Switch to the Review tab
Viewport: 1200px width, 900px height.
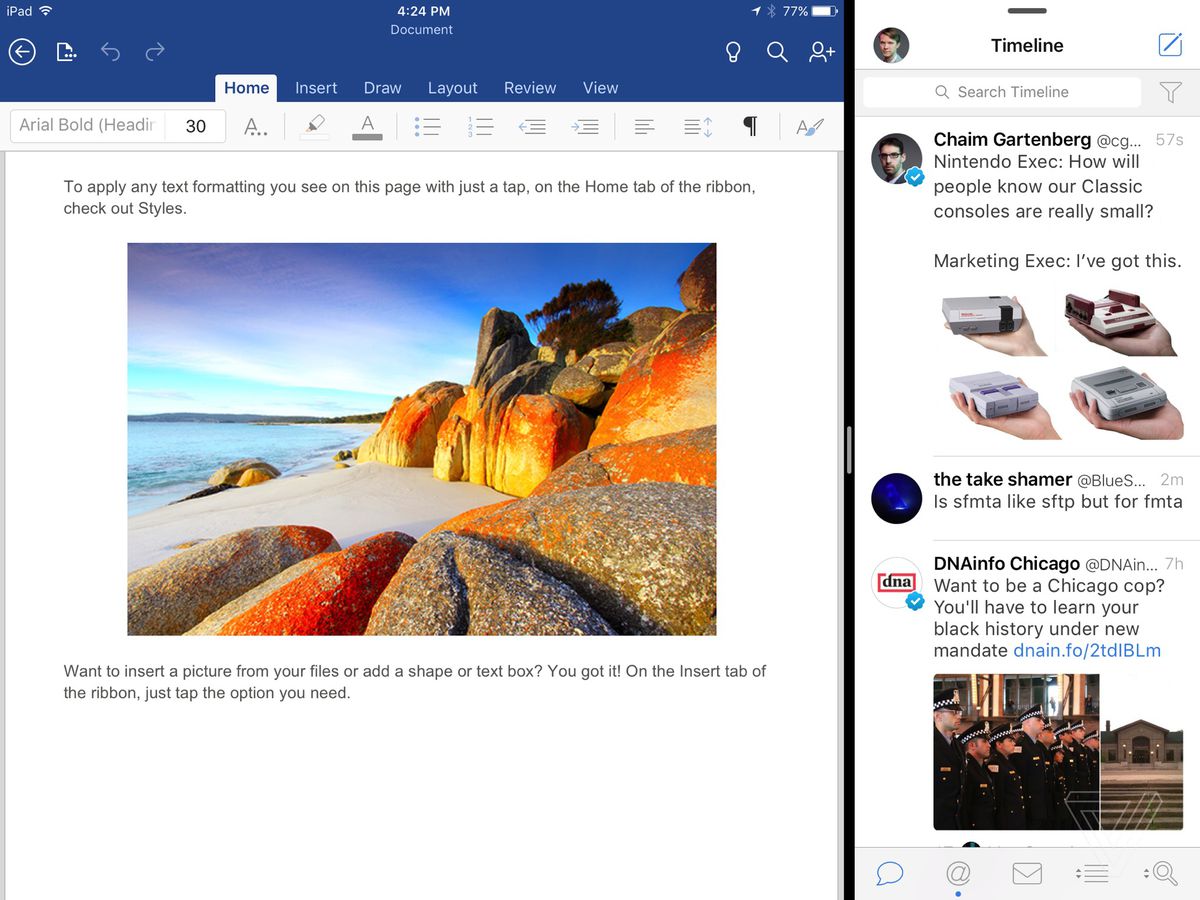[x=529, y=88]
